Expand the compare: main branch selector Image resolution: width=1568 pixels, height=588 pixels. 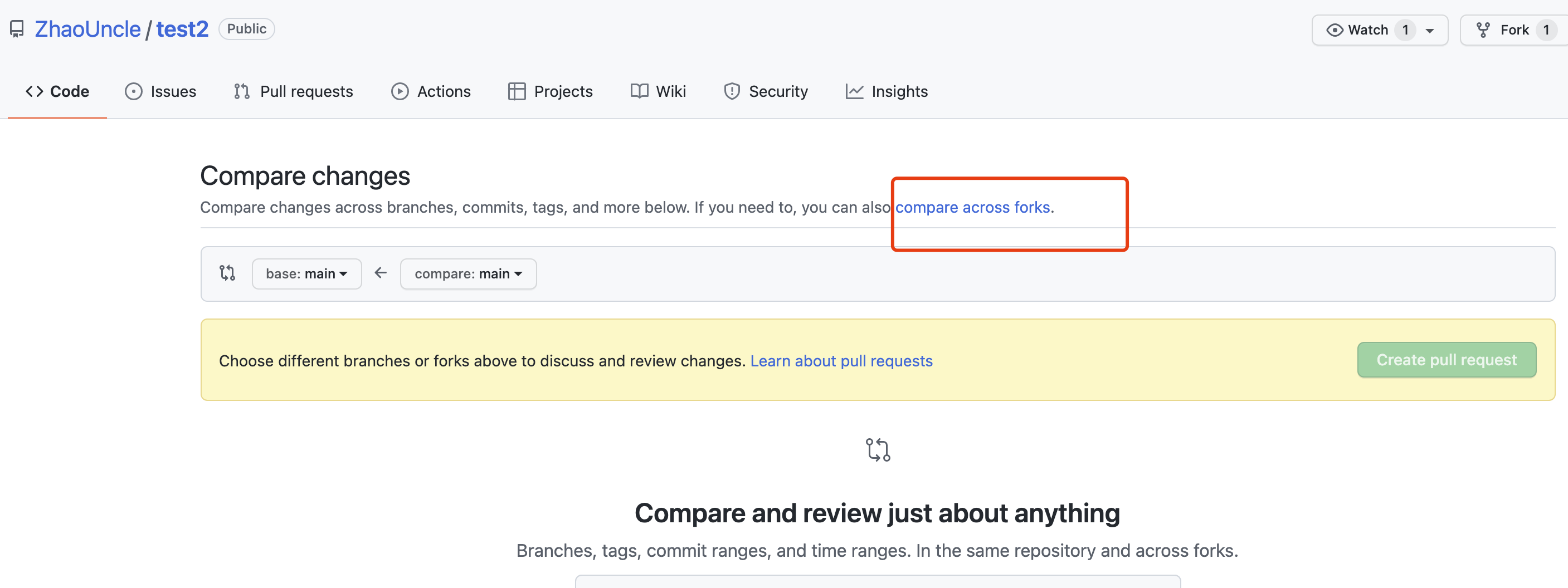[x=468, y=273]
